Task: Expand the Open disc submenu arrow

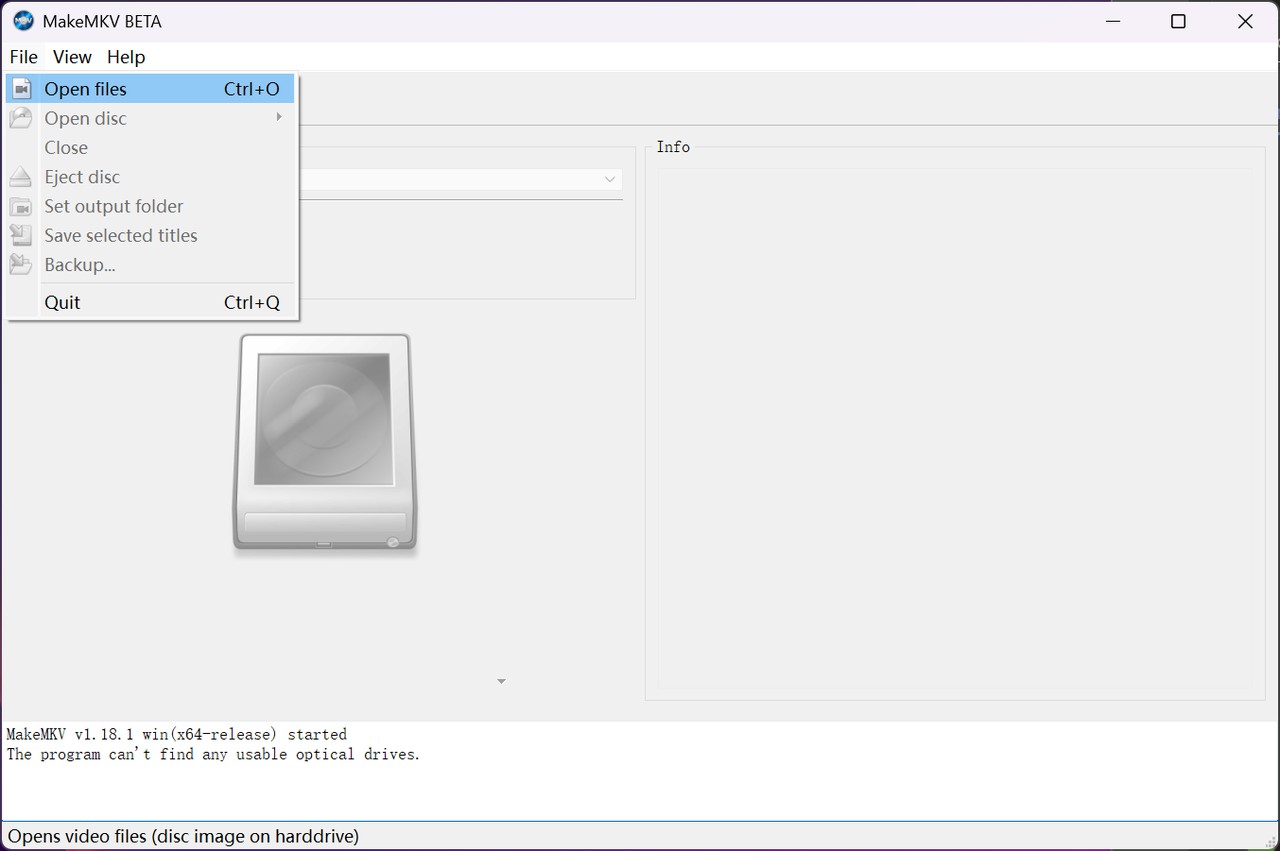Action: point(279,118)
